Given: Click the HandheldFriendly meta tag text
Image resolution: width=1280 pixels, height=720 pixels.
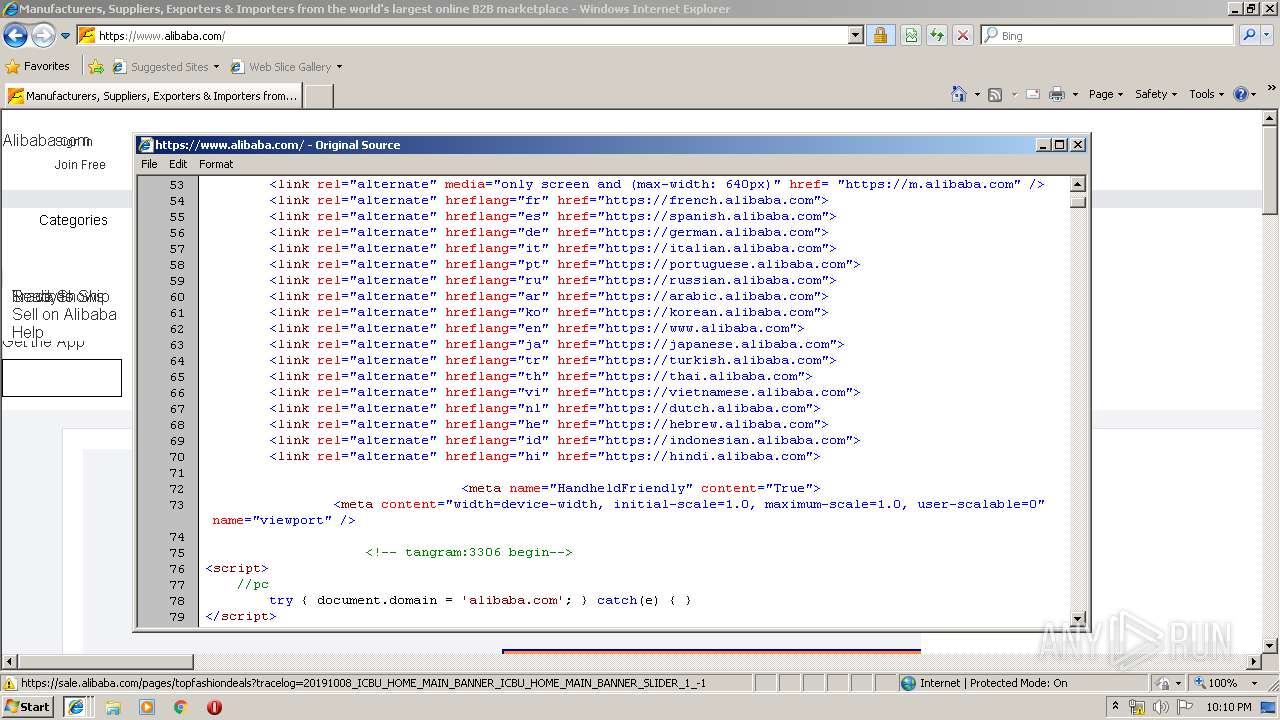Looking at the screenshot, I should 641,488.
